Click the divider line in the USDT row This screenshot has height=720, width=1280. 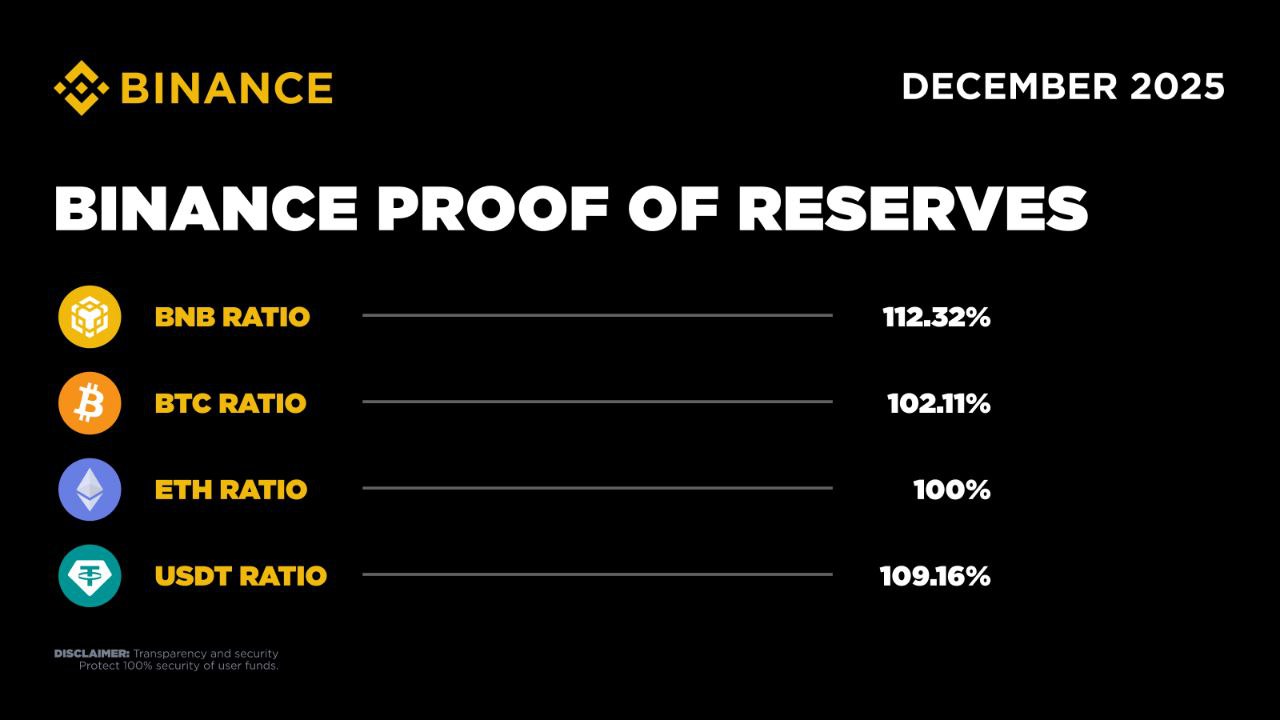597,574
